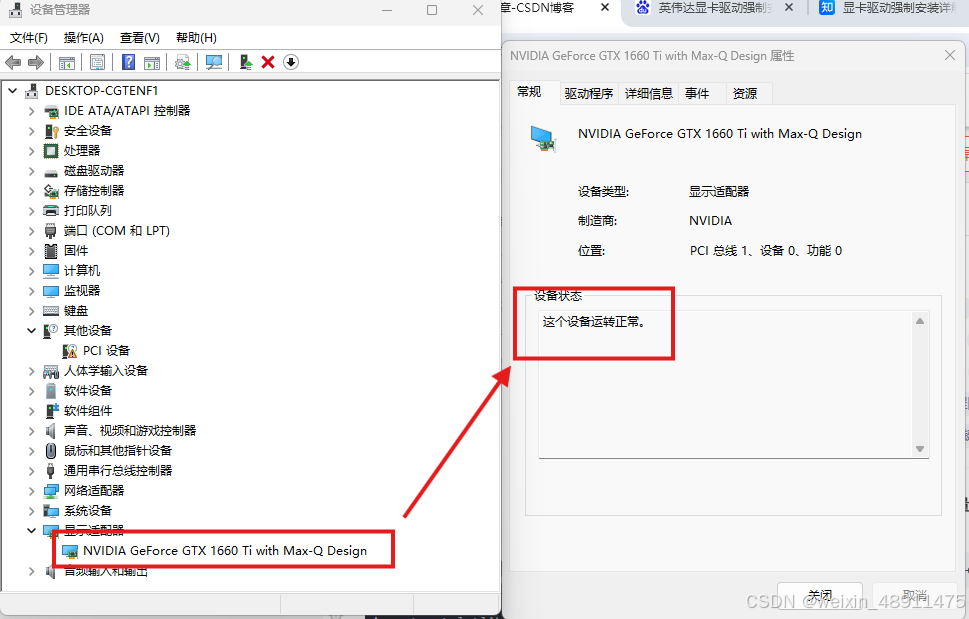Click the properties sheet toolbar icon
Viewport: 969px width, 619px height.
pos(98,62)
